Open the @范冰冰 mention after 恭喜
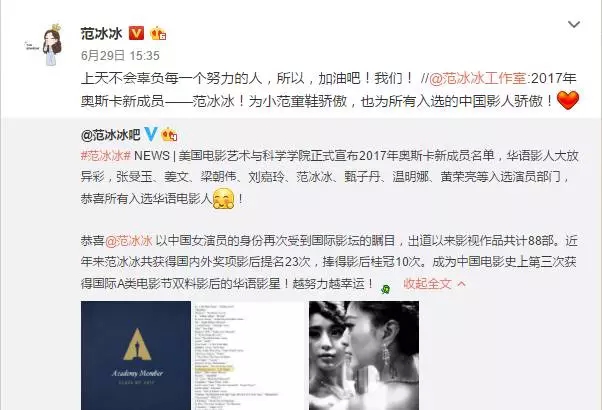The image size is (602, 410). click(x=129, y=241)
